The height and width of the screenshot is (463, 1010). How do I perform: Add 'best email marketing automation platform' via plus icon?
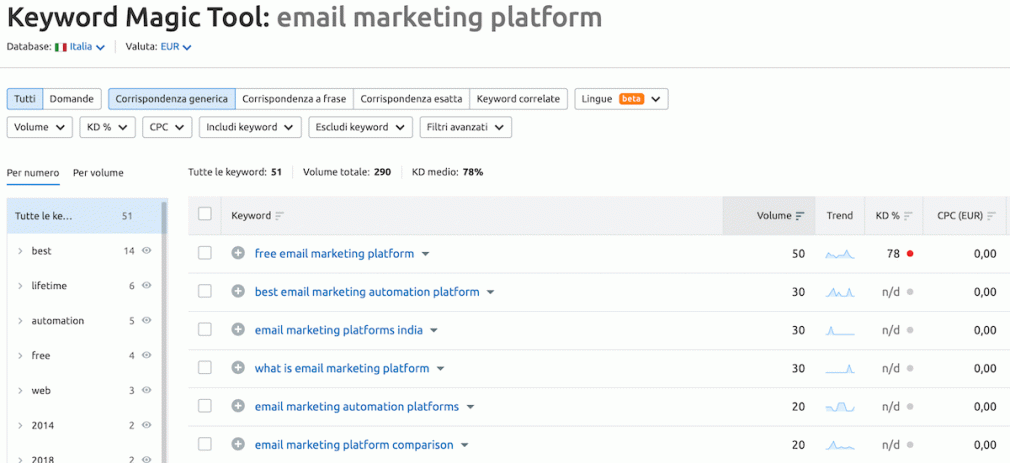click(x=238, y=292)
